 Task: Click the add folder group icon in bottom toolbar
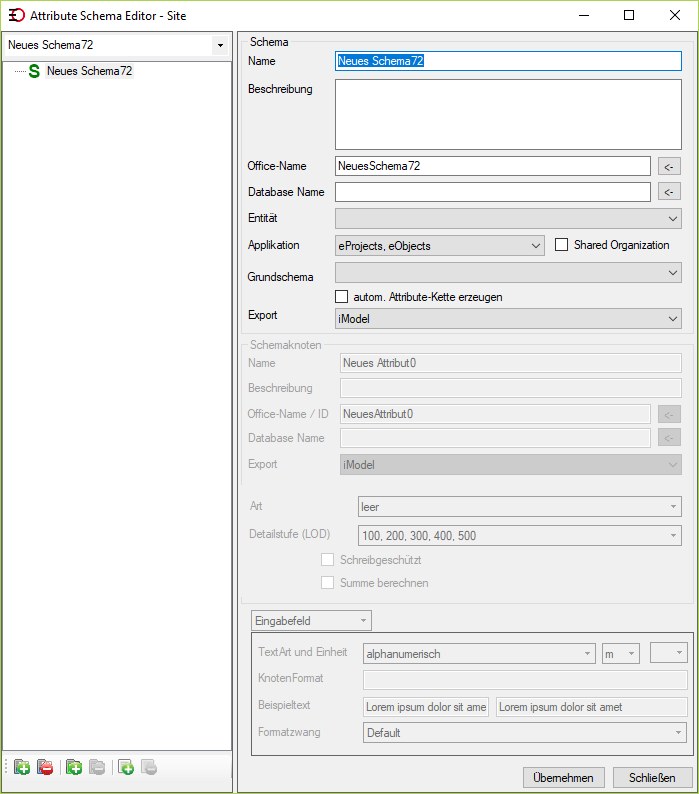pyautogui.click(x=74, y=768)
